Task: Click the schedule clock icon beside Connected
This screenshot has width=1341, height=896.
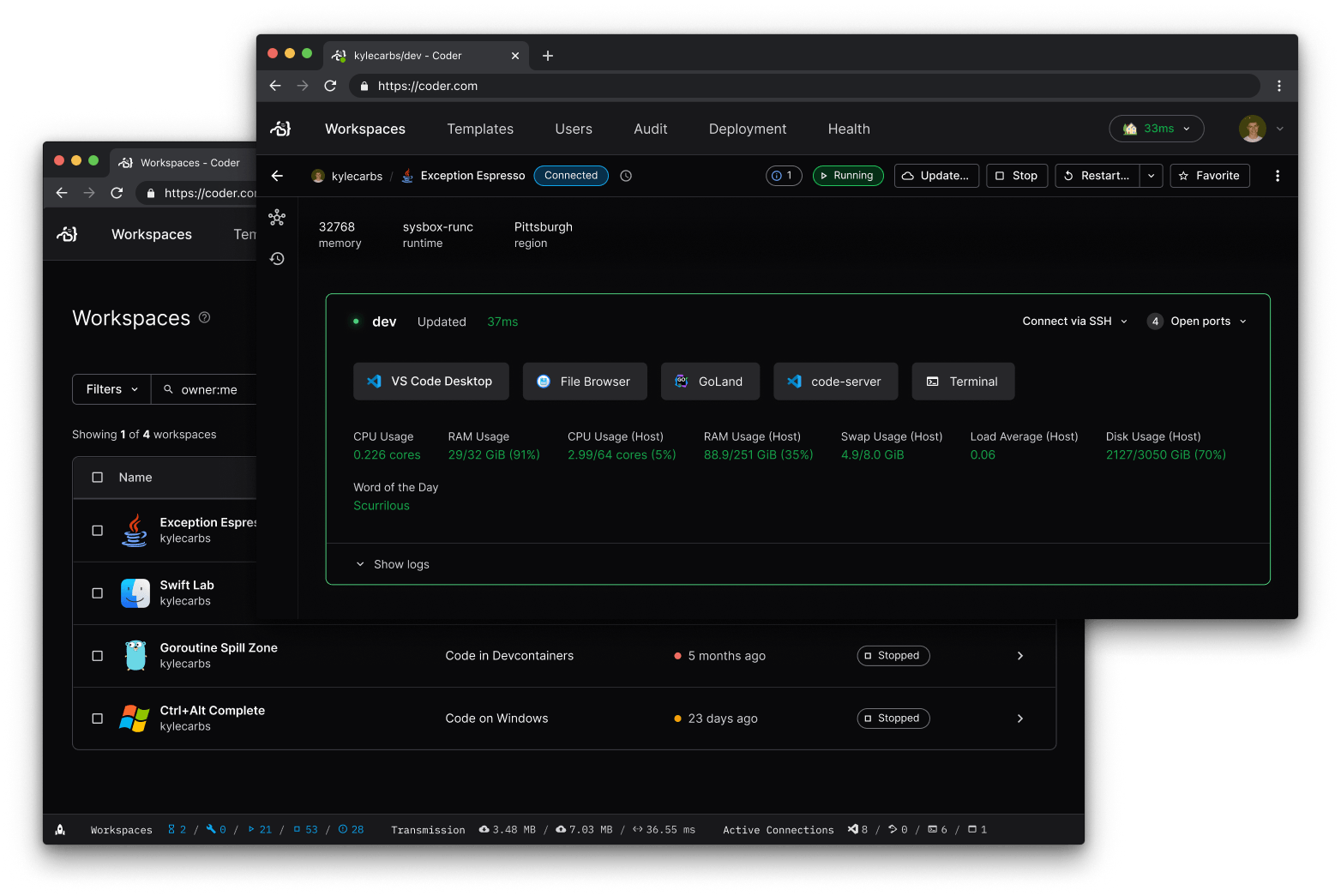Action: [x=626, y=176]
